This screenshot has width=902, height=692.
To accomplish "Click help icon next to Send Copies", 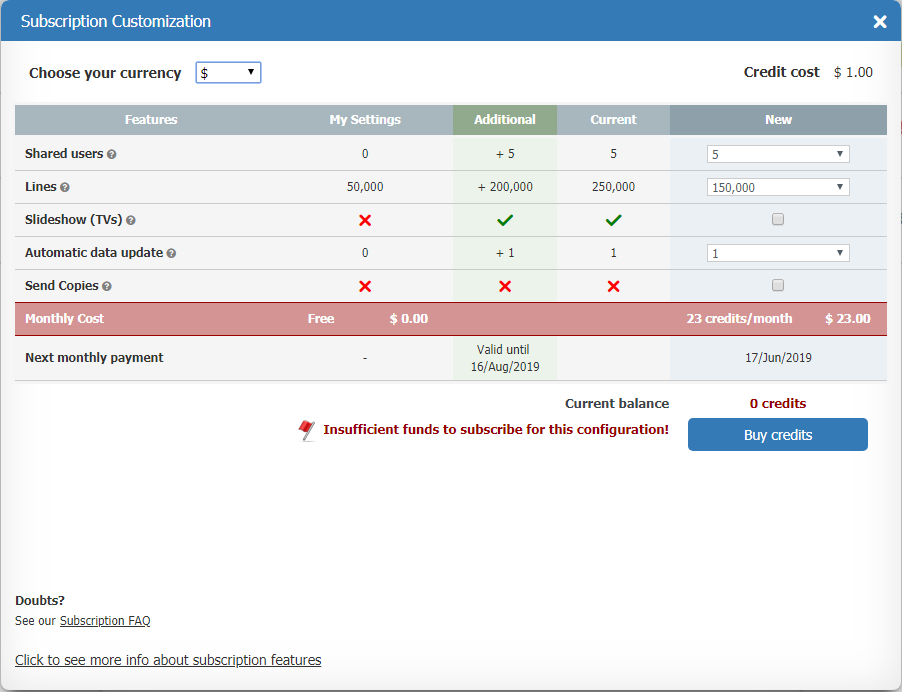I will [x=107, y=287].
